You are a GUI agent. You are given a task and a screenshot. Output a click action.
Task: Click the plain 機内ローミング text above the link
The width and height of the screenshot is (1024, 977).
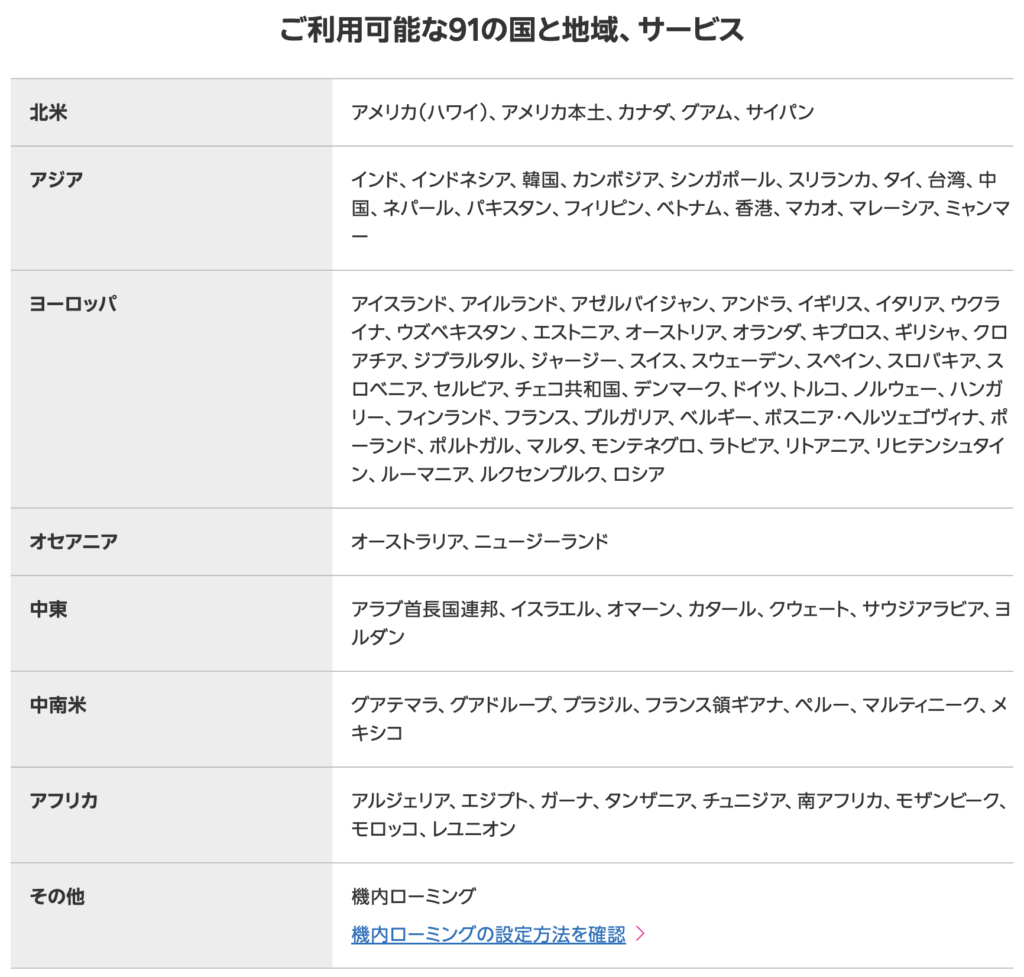click(x=413, y=896)
